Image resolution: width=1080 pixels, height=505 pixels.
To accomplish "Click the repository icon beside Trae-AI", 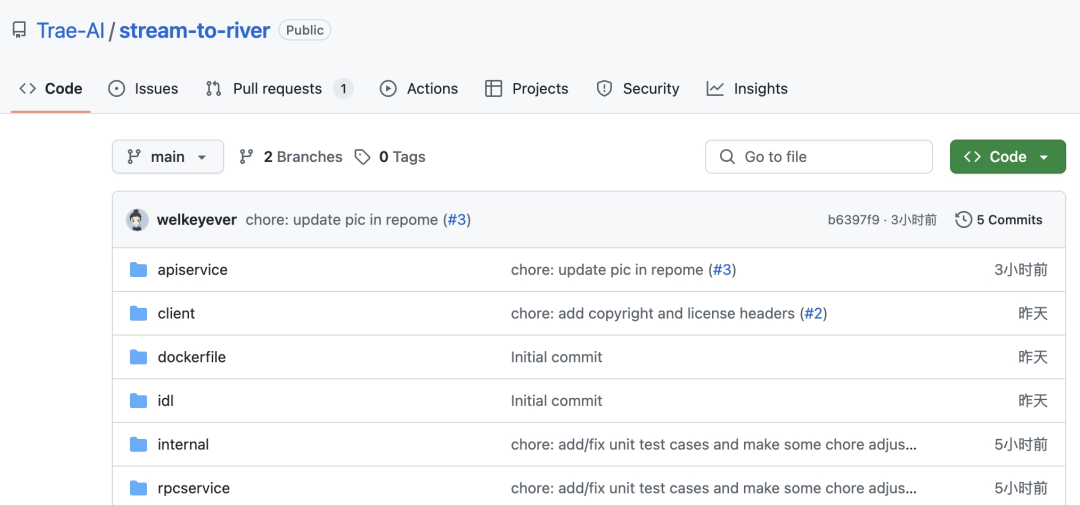I will click(19, 30).
